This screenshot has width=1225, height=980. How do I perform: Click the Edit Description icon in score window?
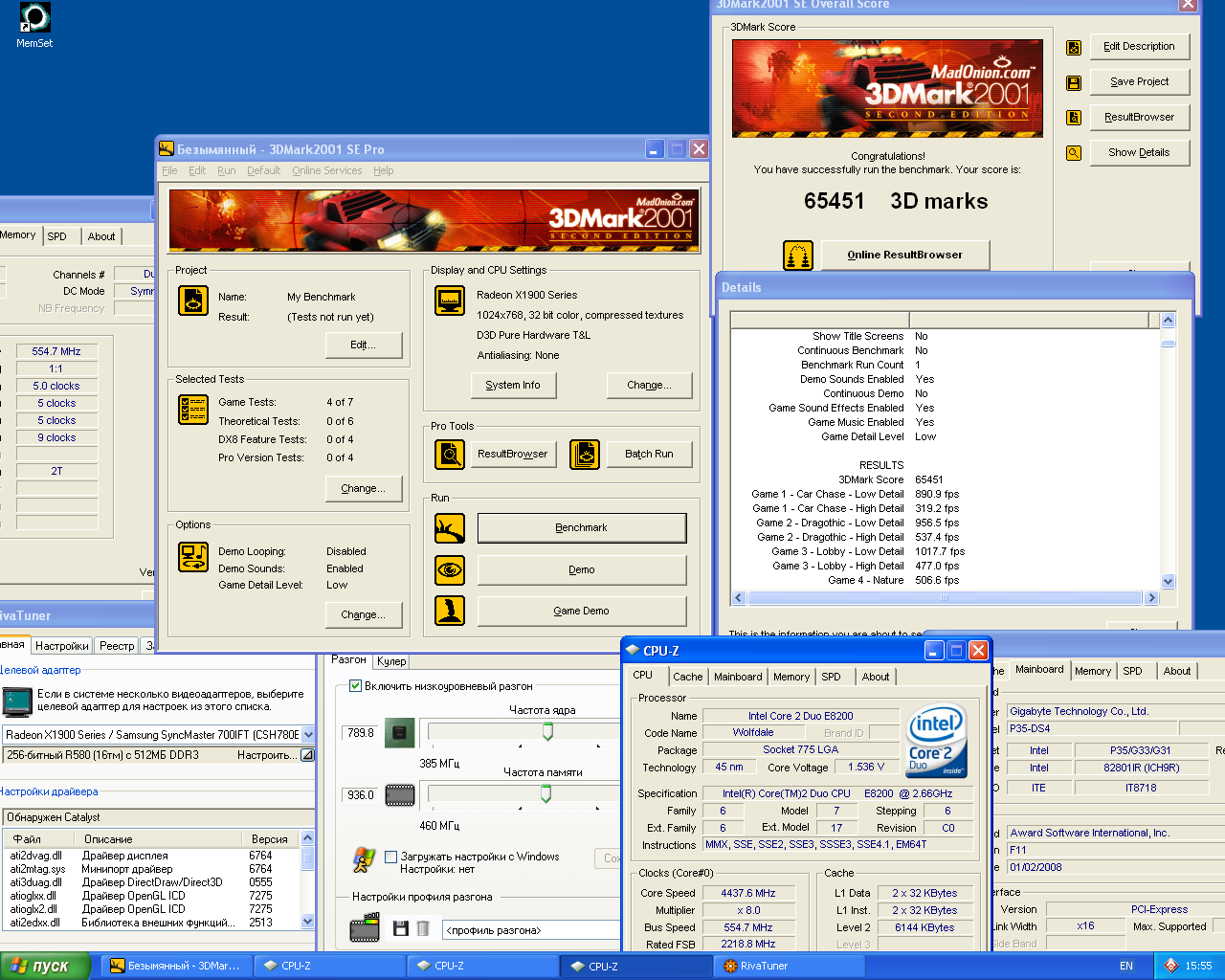[1074, 47]
